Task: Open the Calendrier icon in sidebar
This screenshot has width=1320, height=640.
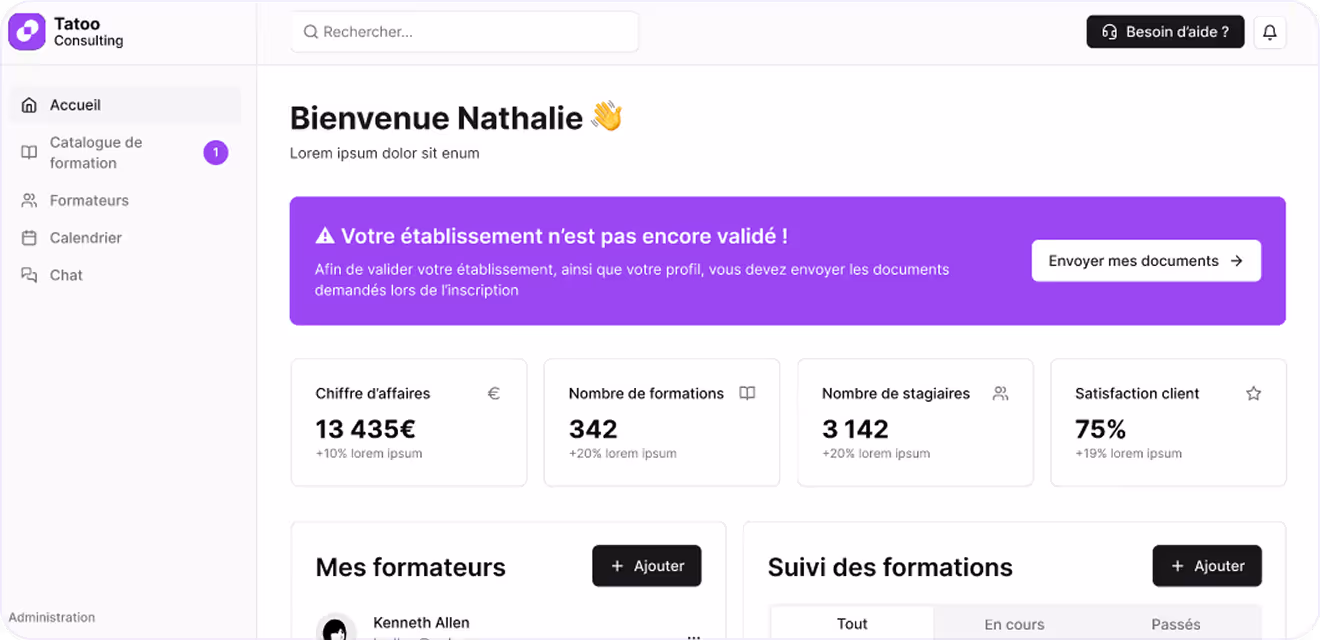Action: (x=29, y=237)
